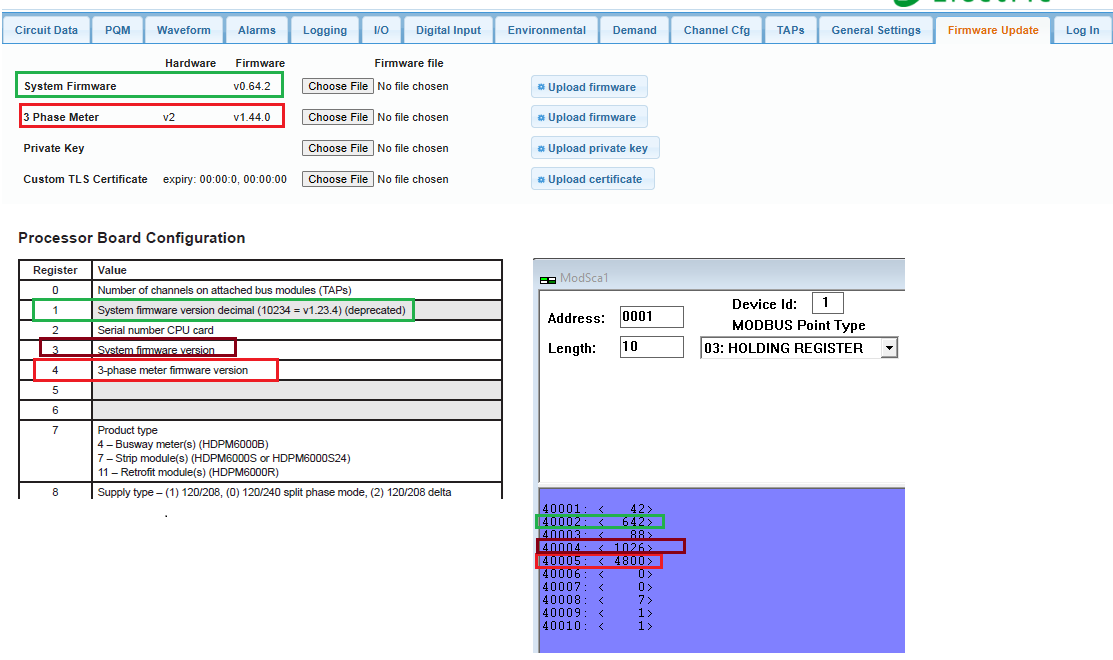Viewport: 1113px width, 660px height.
Task: Click register 40006 value 0
Action: point(643,574)
